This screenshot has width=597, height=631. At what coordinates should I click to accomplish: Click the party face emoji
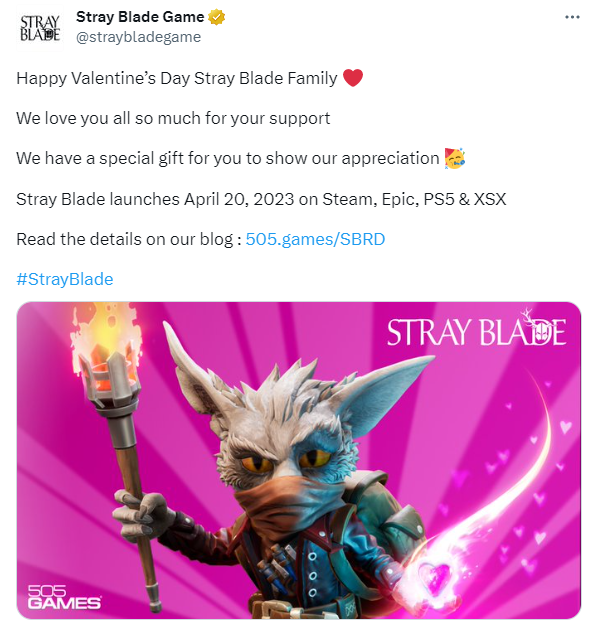pos(455,159)
